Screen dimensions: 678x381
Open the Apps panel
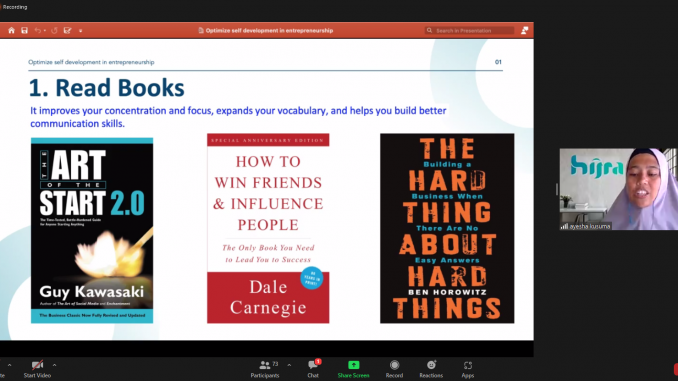pos(468,369)
